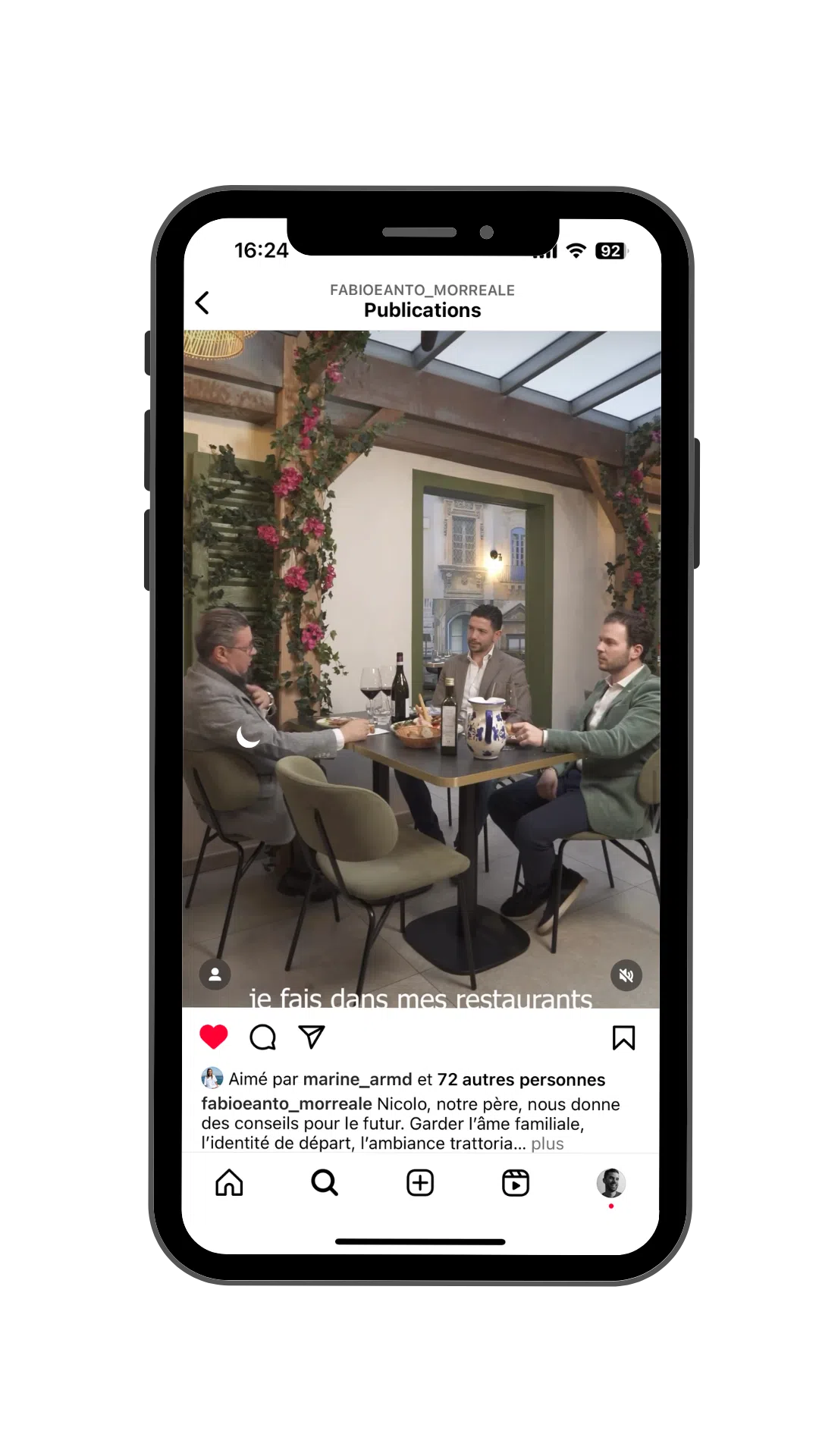Tap the FABIOEANTO_MORREALE header title

[422, 290]
